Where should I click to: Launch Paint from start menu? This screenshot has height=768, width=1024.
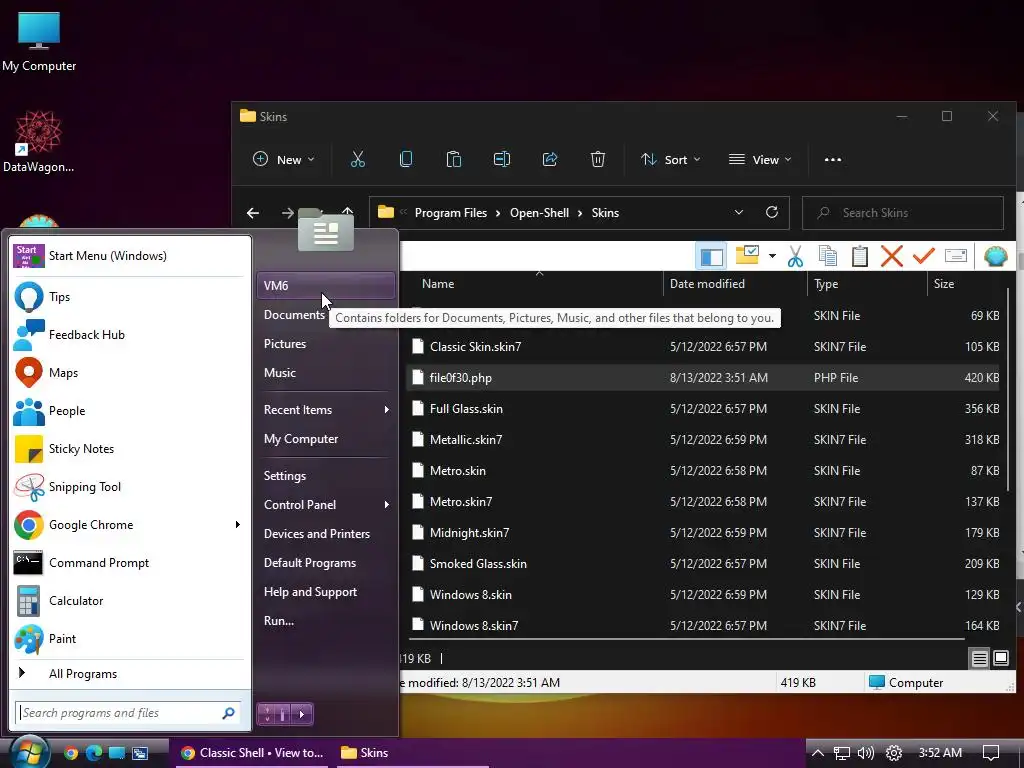[129, 639]
